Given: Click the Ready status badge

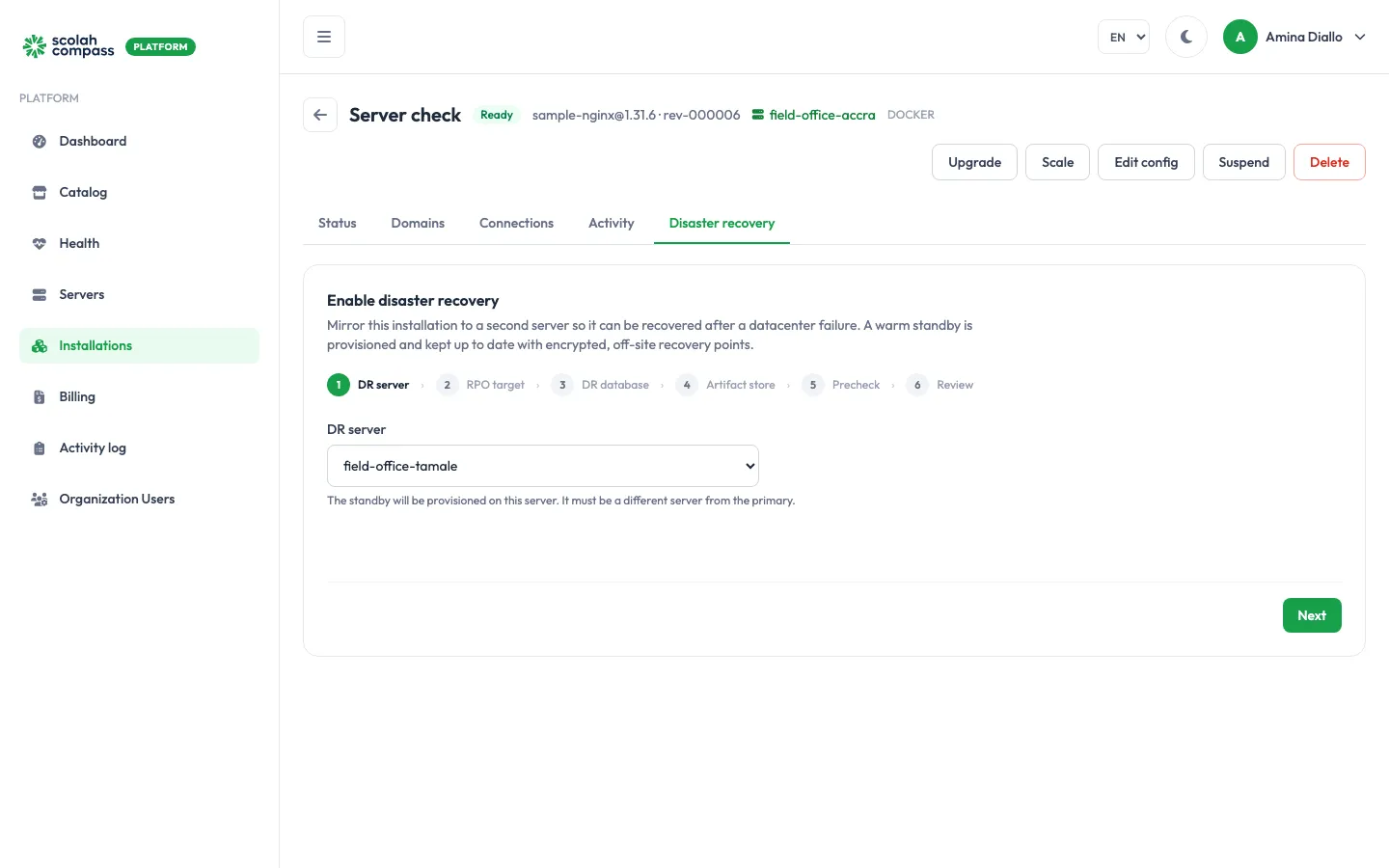Looking at the screenshot, I should point(497,115).
